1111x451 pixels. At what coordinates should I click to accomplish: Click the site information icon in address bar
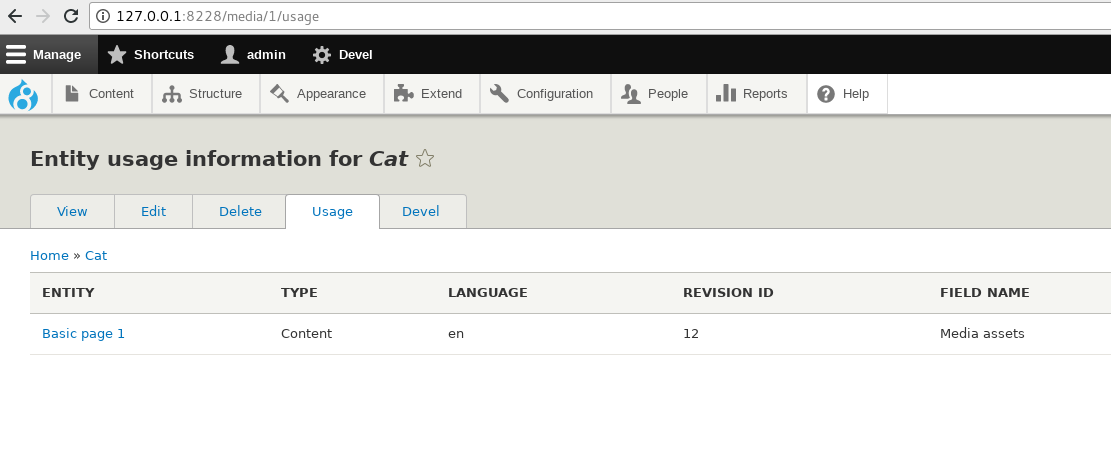pyautogui.click(x=103, y=16)
